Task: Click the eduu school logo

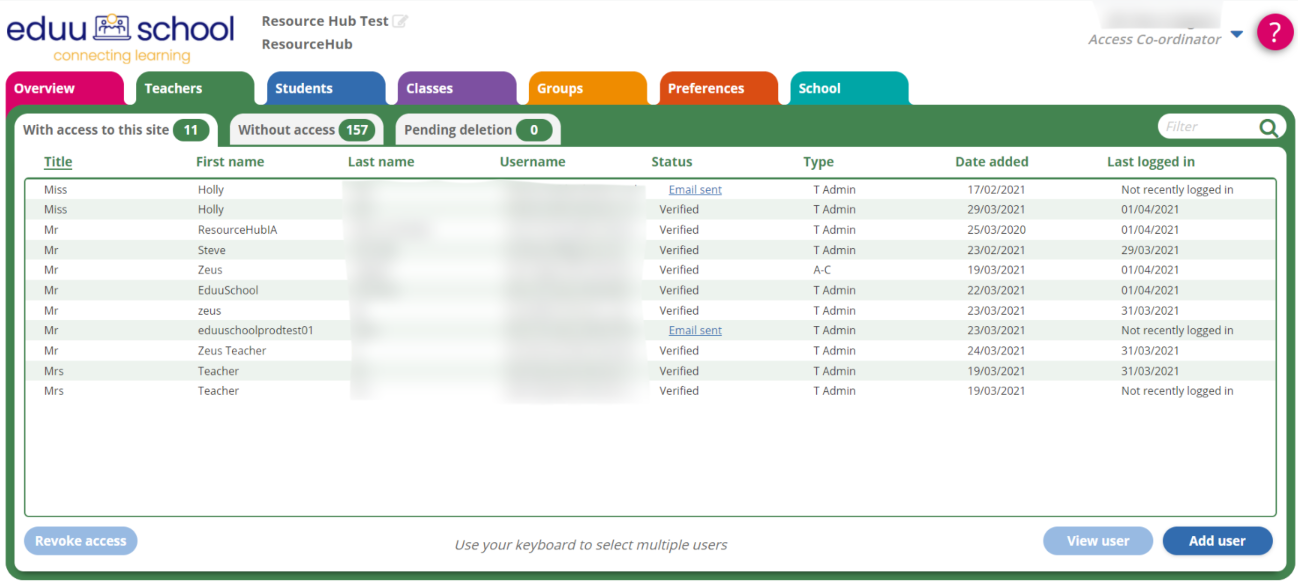Action: click(x=121, y=36)
